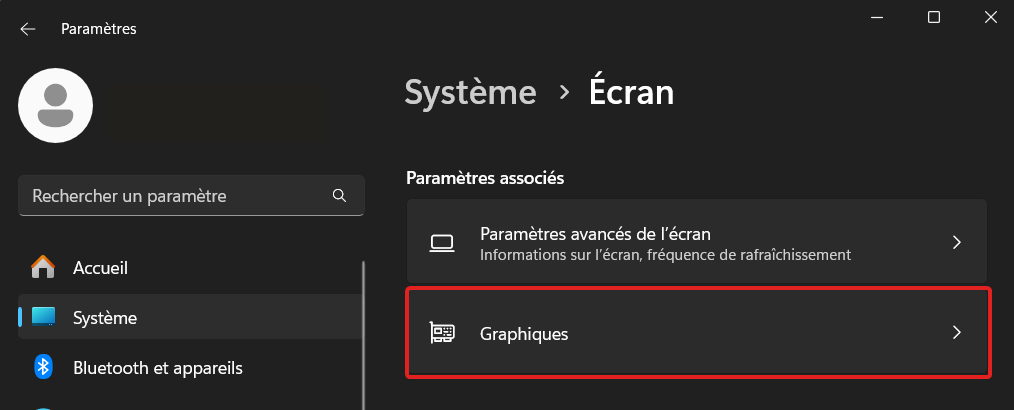Open Paramètres avancés de l'écran

pos(697,242)
